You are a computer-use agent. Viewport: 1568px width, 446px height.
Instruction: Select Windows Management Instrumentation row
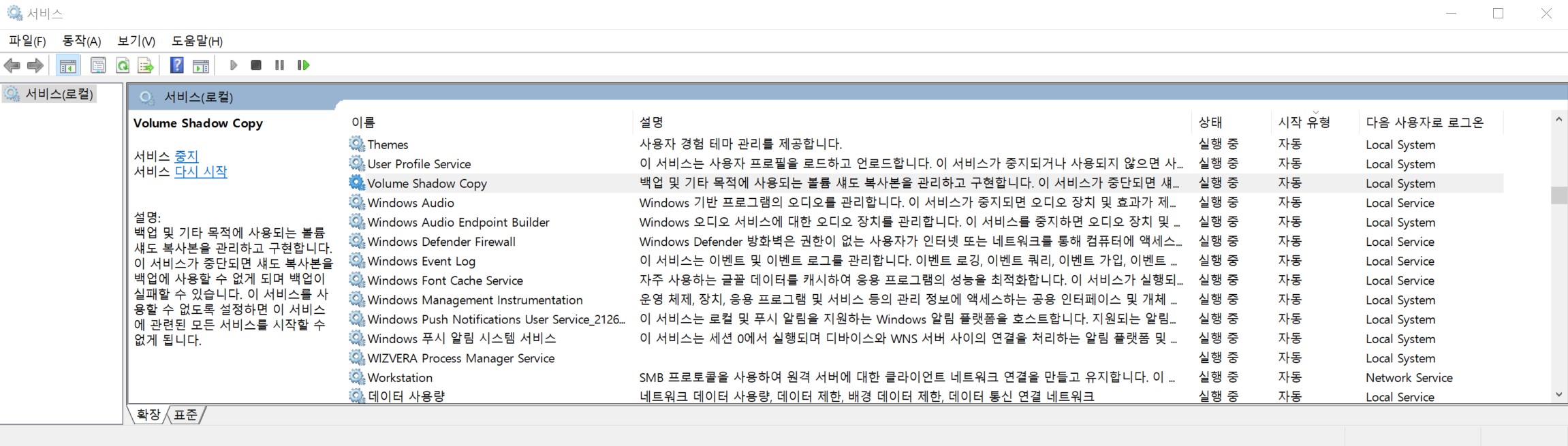pos(925,300)
